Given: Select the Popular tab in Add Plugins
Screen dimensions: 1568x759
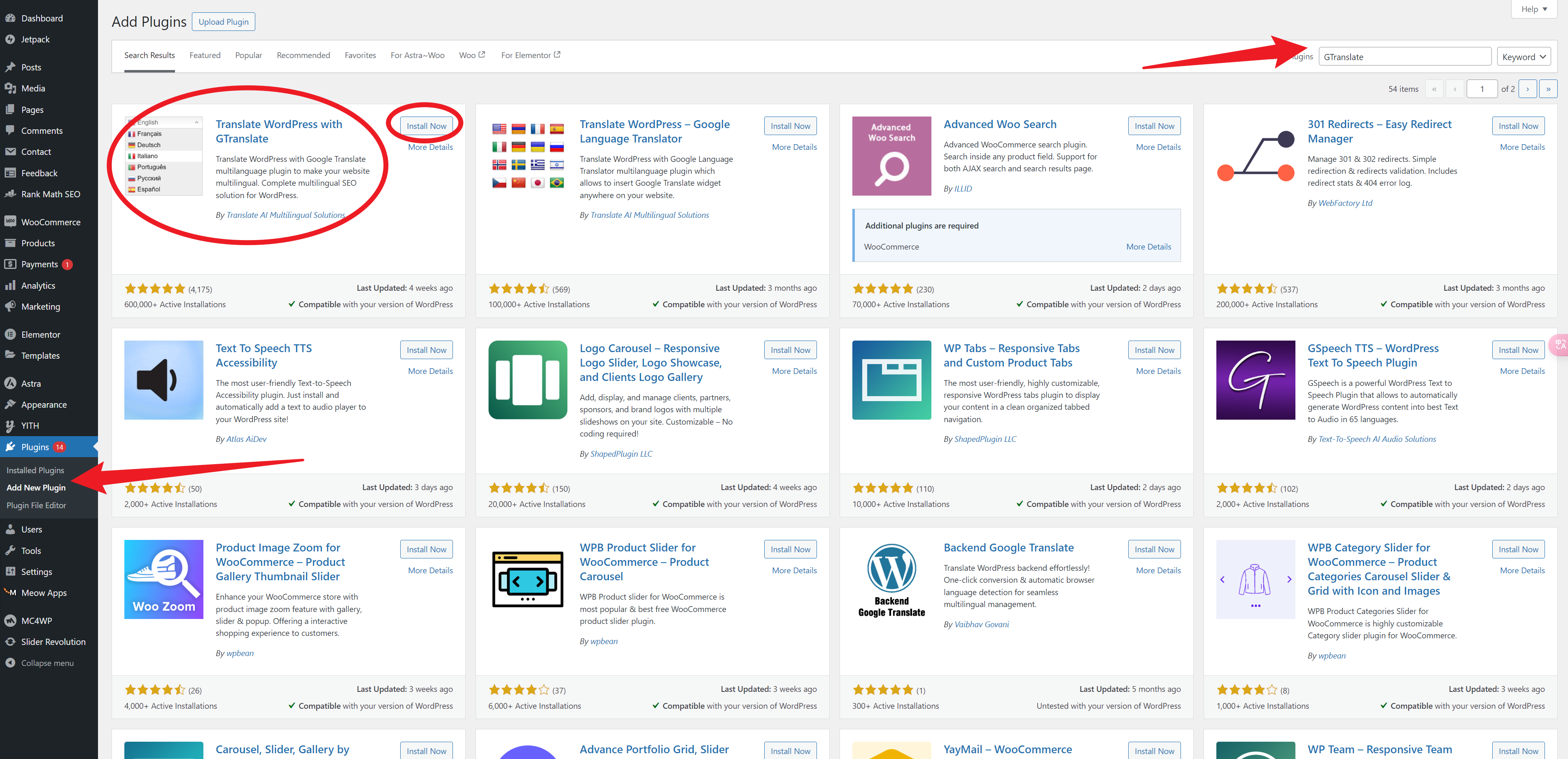Looking at the screenshot, I should click(247, 55).
